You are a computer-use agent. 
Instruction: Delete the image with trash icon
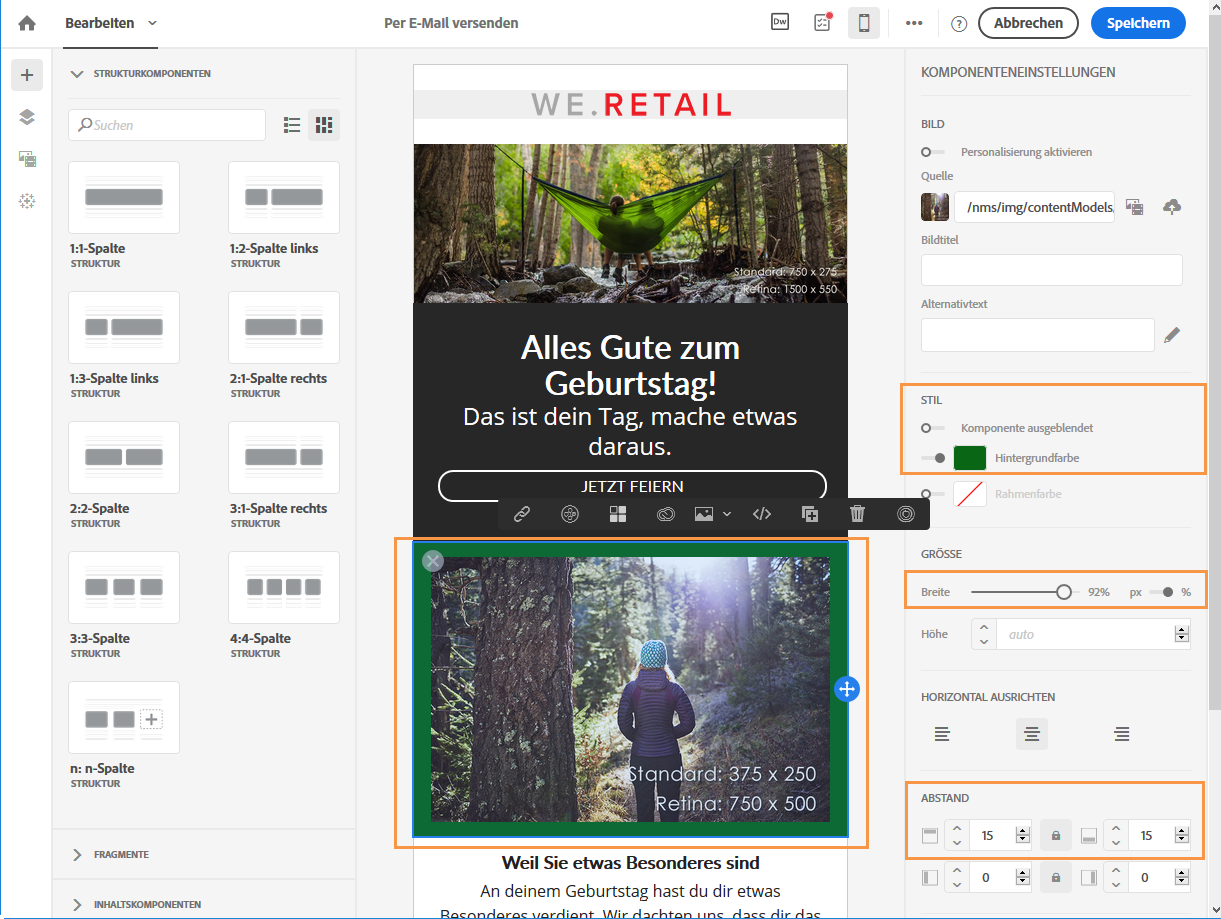(857, 514)
